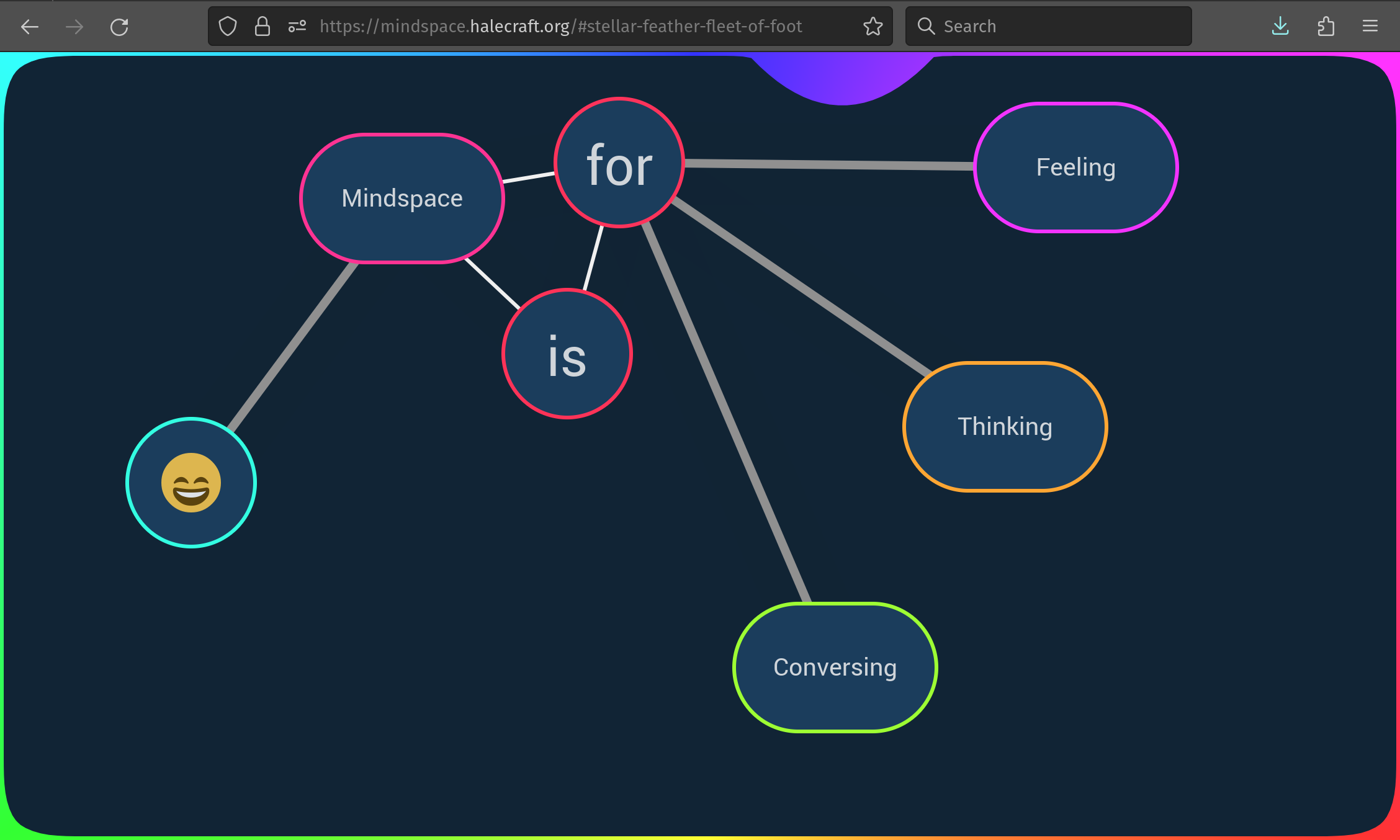Open the site permissions icon in address bar
The width and height of the screenshot is (1400, 840).
[x=297, y=27]
